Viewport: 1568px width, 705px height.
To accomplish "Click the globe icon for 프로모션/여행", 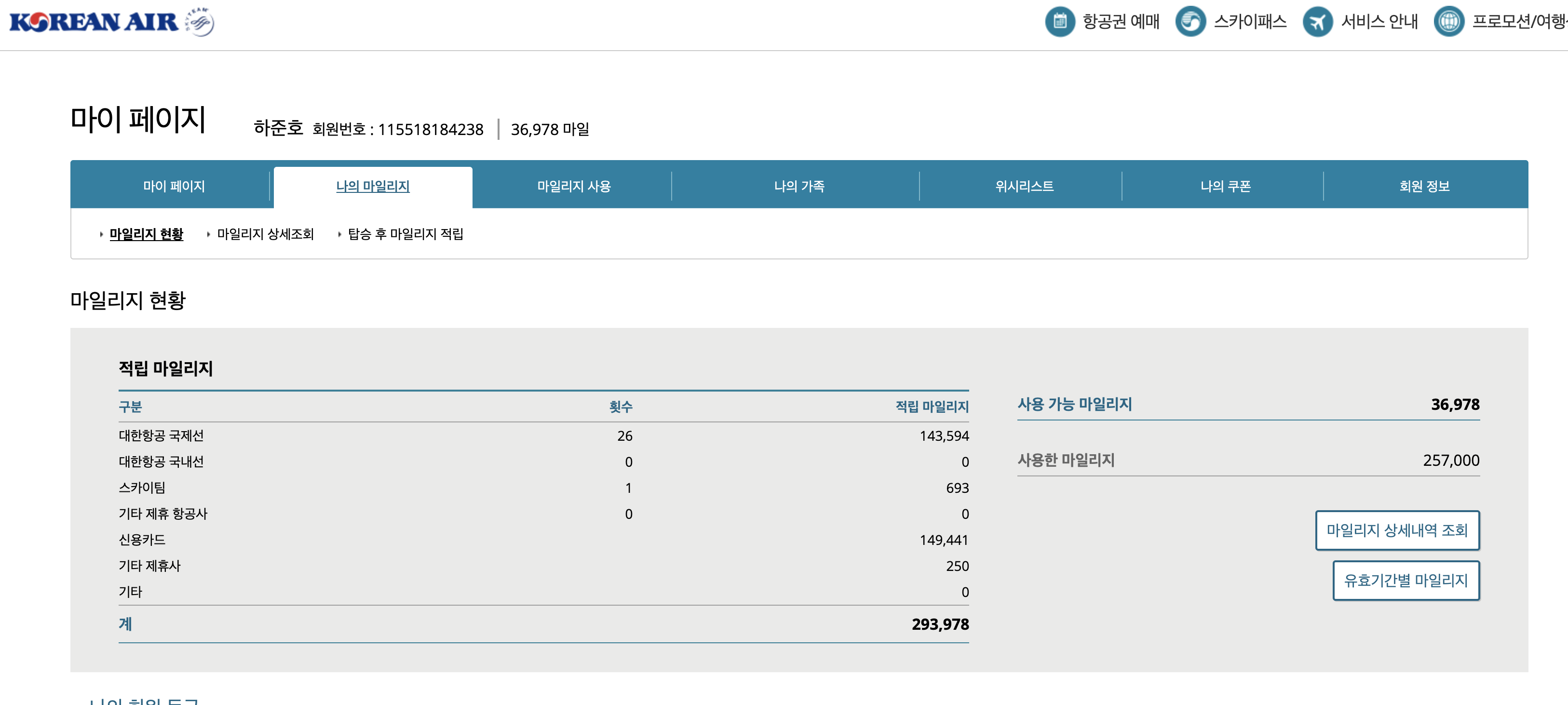I will tap(1449, 22).
